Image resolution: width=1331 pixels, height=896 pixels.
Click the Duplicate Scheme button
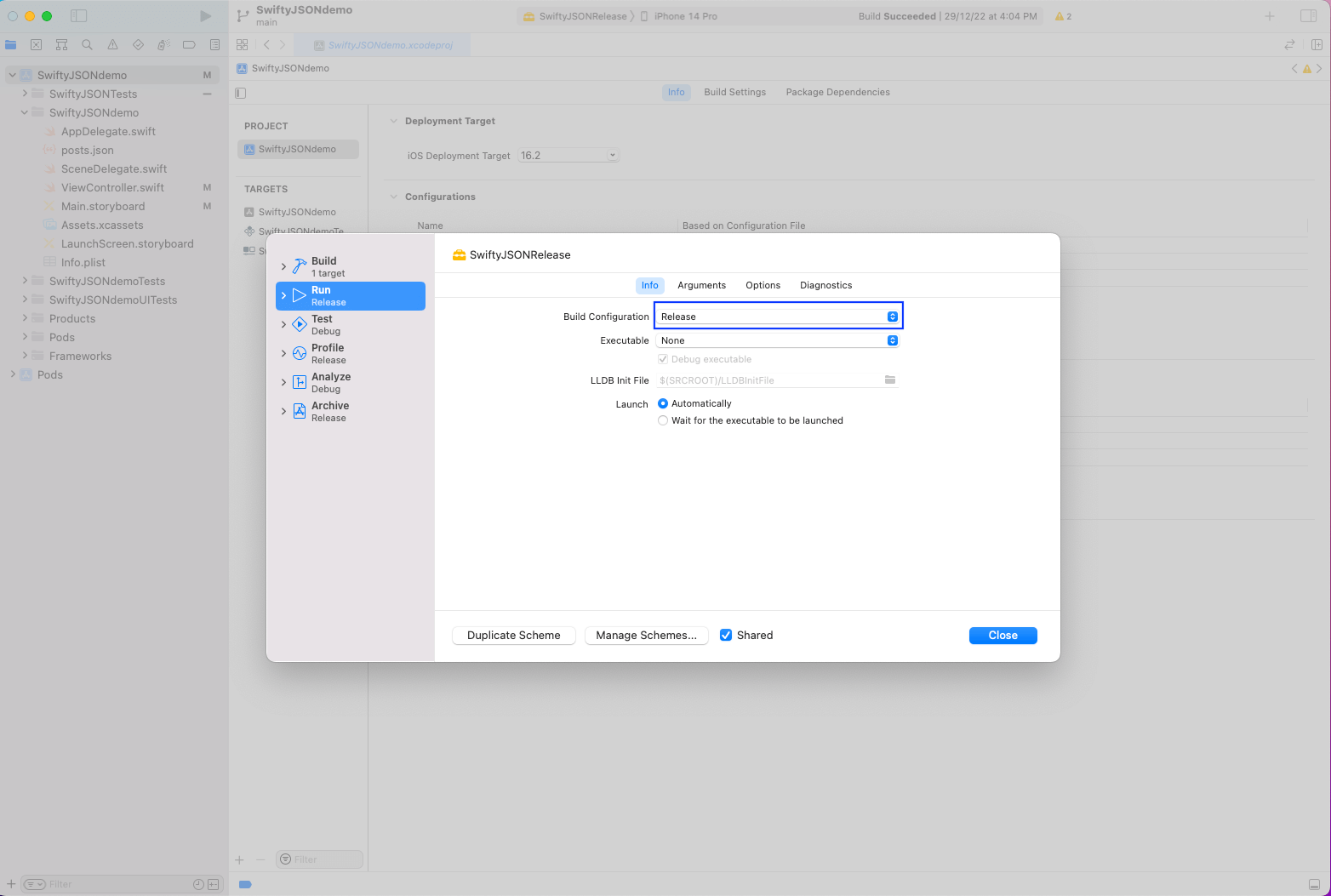coord(513,636)
